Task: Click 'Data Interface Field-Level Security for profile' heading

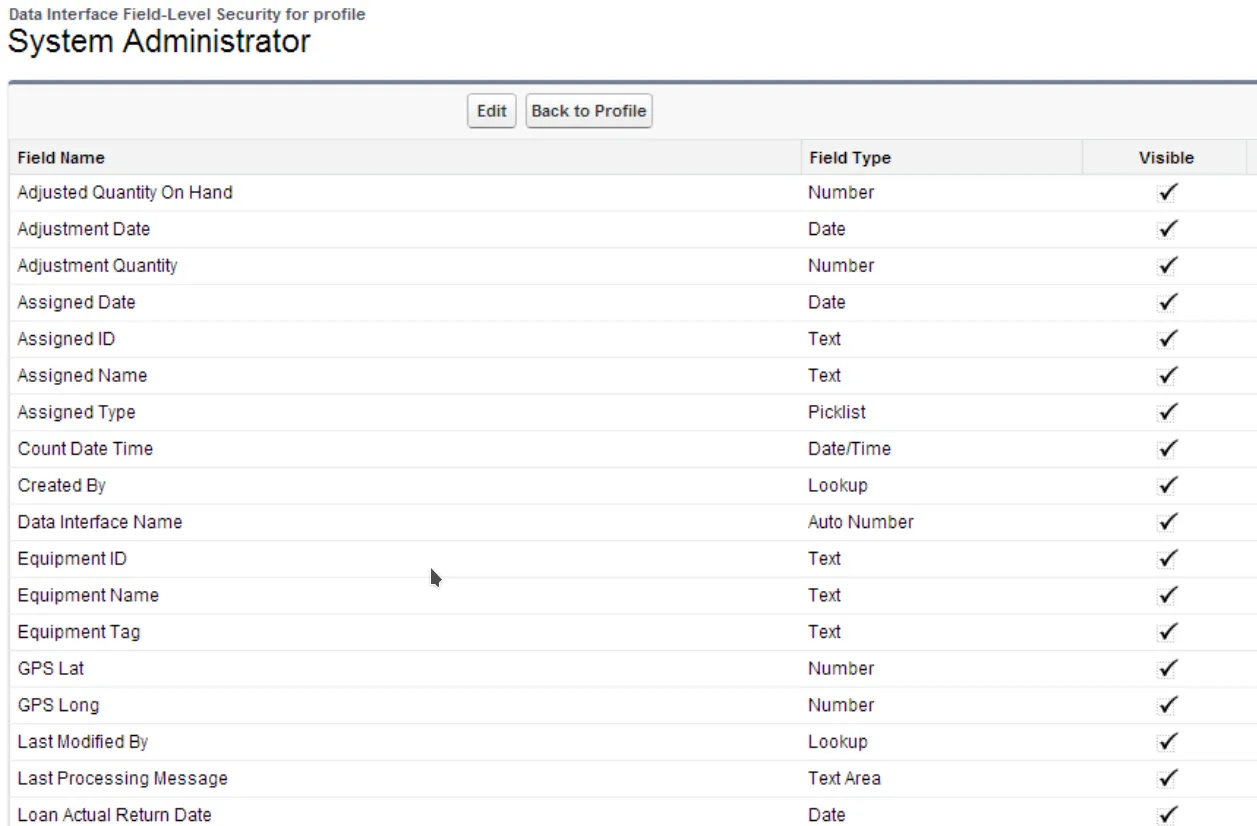Action: pos(187,14)
